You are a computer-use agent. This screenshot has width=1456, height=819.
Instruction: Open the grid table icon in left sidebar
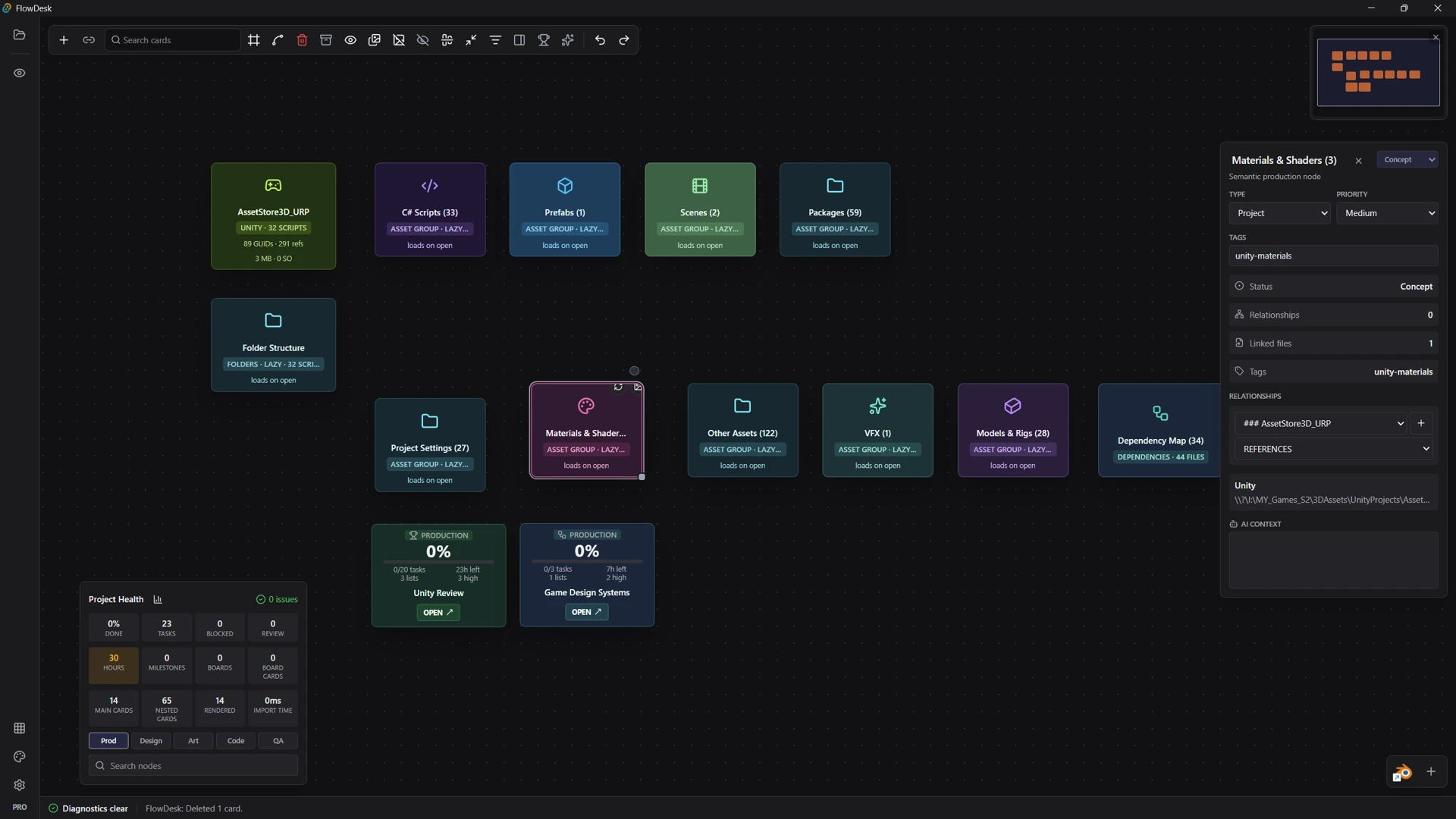(x=20, y=728)
